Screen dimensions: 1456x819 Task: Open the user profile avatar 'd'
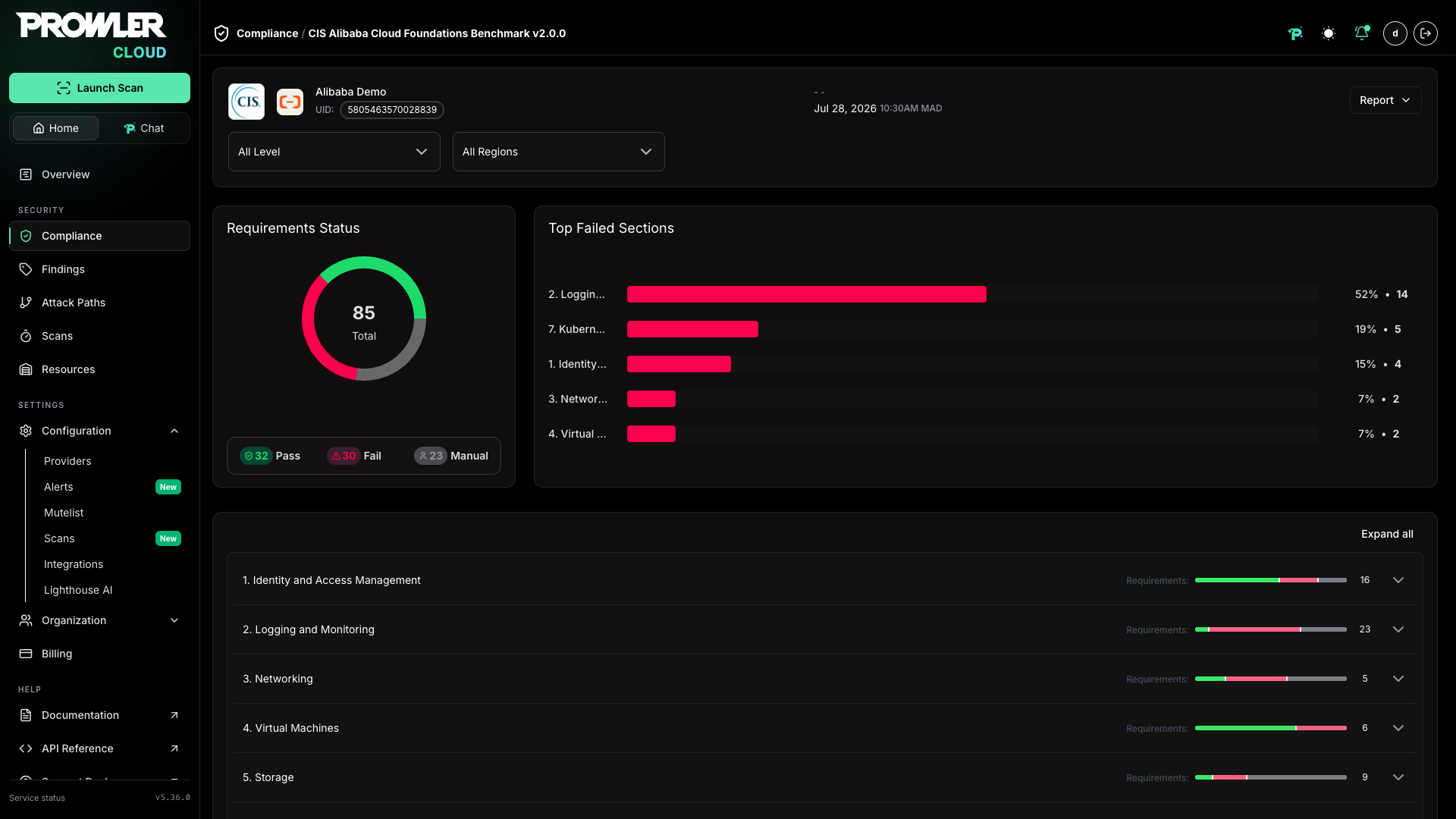1395,33
